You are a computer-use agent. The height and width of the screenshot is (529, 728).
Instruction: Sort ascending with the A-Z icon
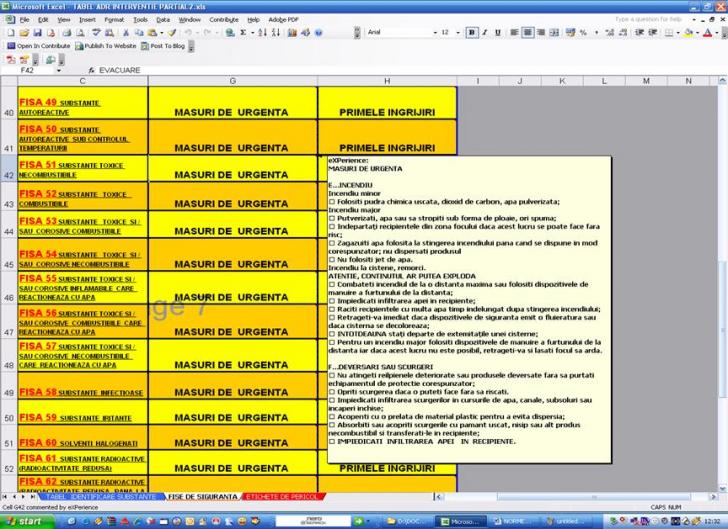262,33
